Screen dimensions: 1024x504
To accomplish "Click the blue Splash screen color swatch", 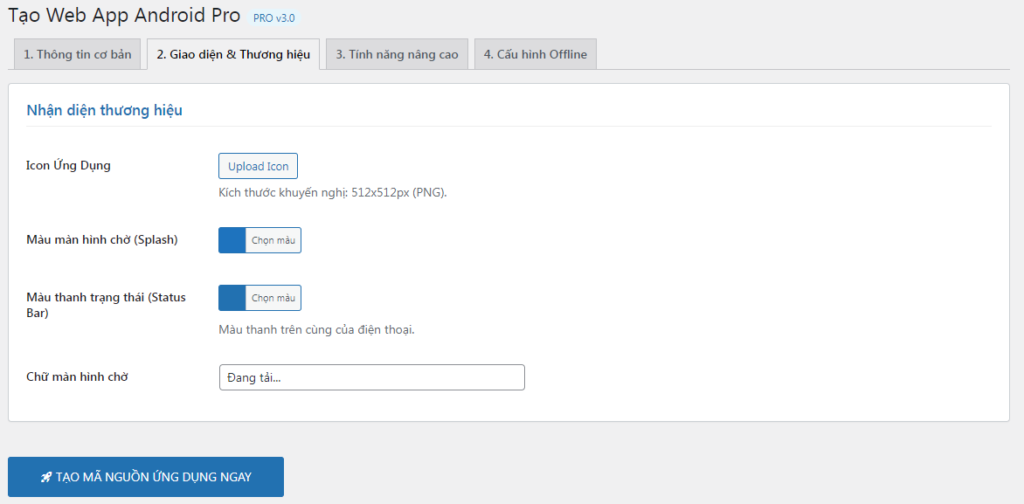I will [x=232, y=240].
